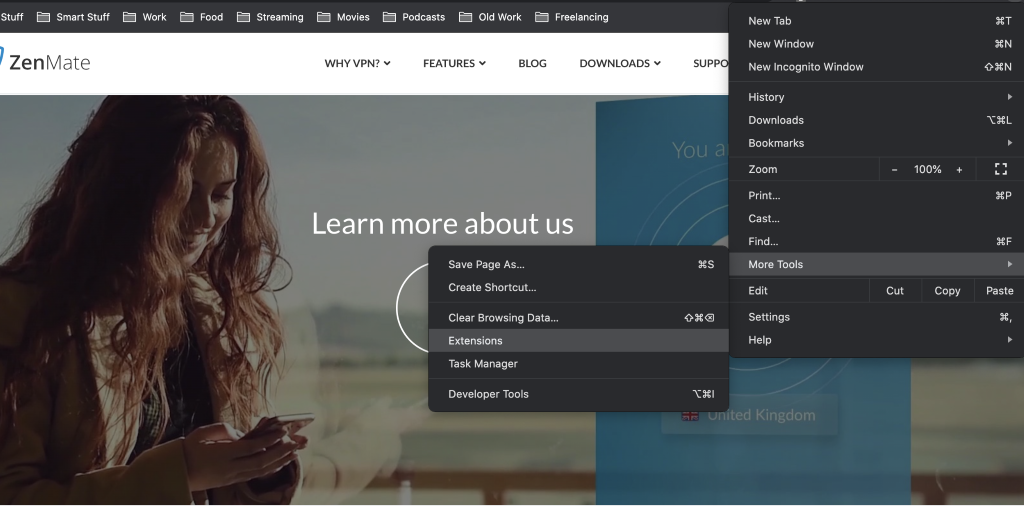
Task: Decrease zoom with the minus button
Action: [894, 169]
